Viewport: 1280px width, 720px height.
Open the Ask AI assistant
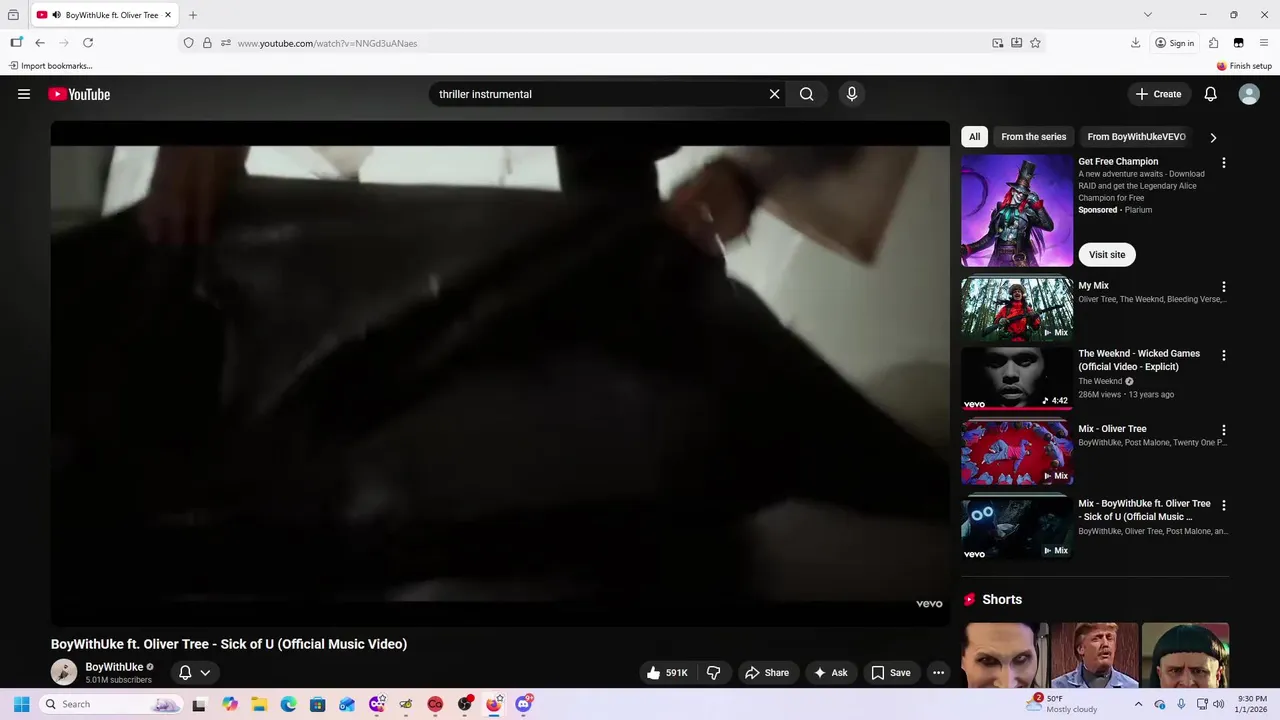830,673
